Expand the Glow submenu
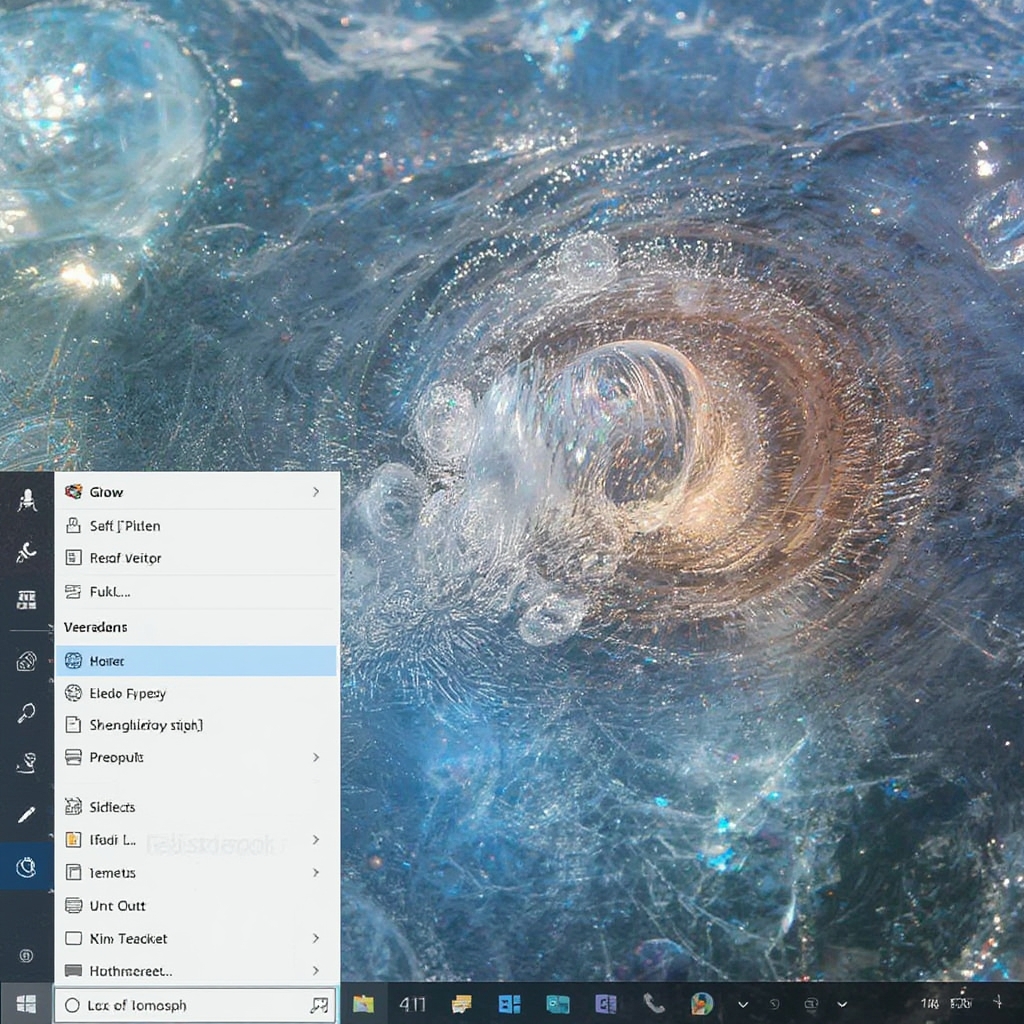The width and height of the screenshot is (1024, 1024). (315, 492)
